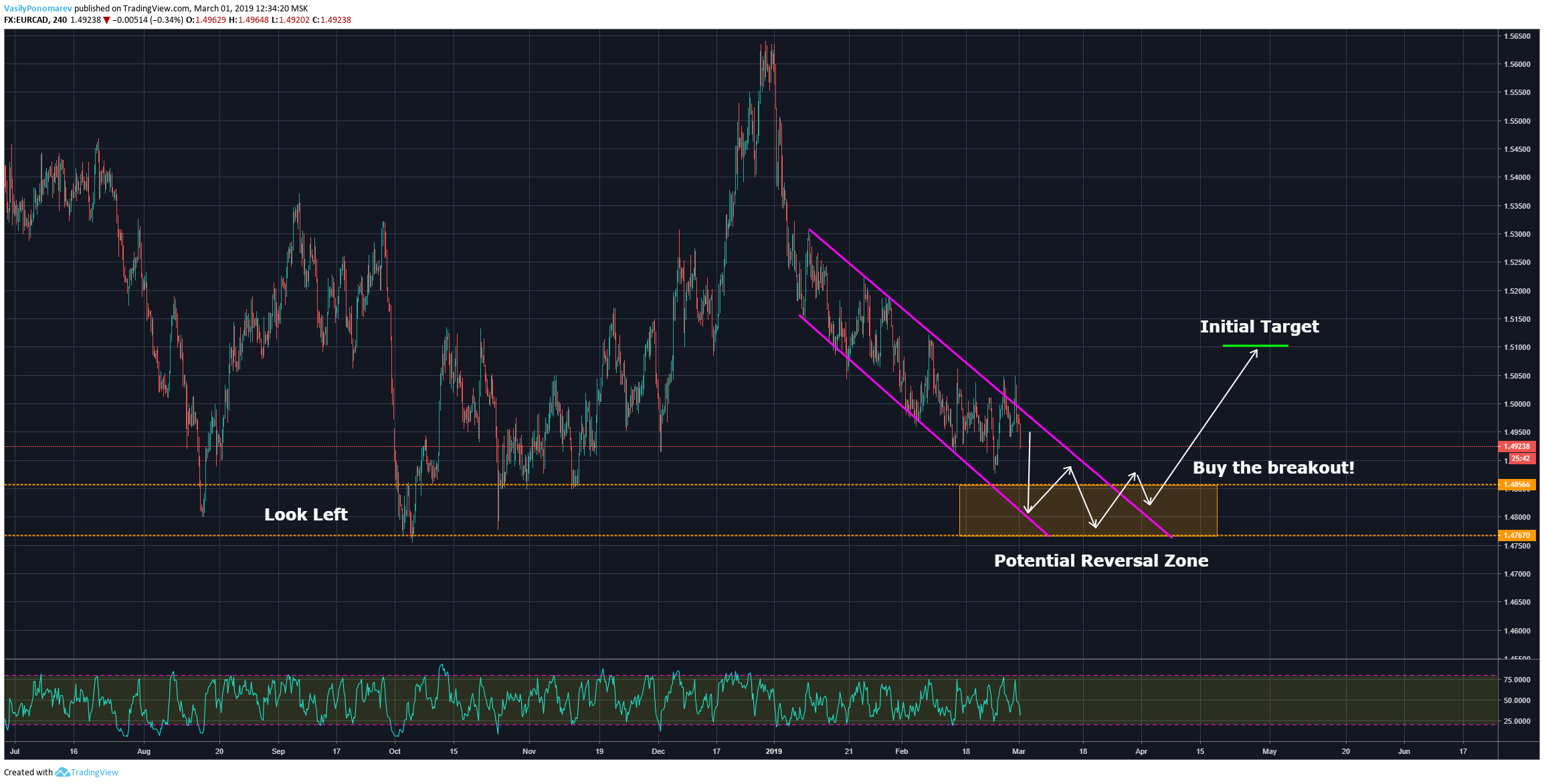Click the 1.53000 price axis label

[1517, 235]
